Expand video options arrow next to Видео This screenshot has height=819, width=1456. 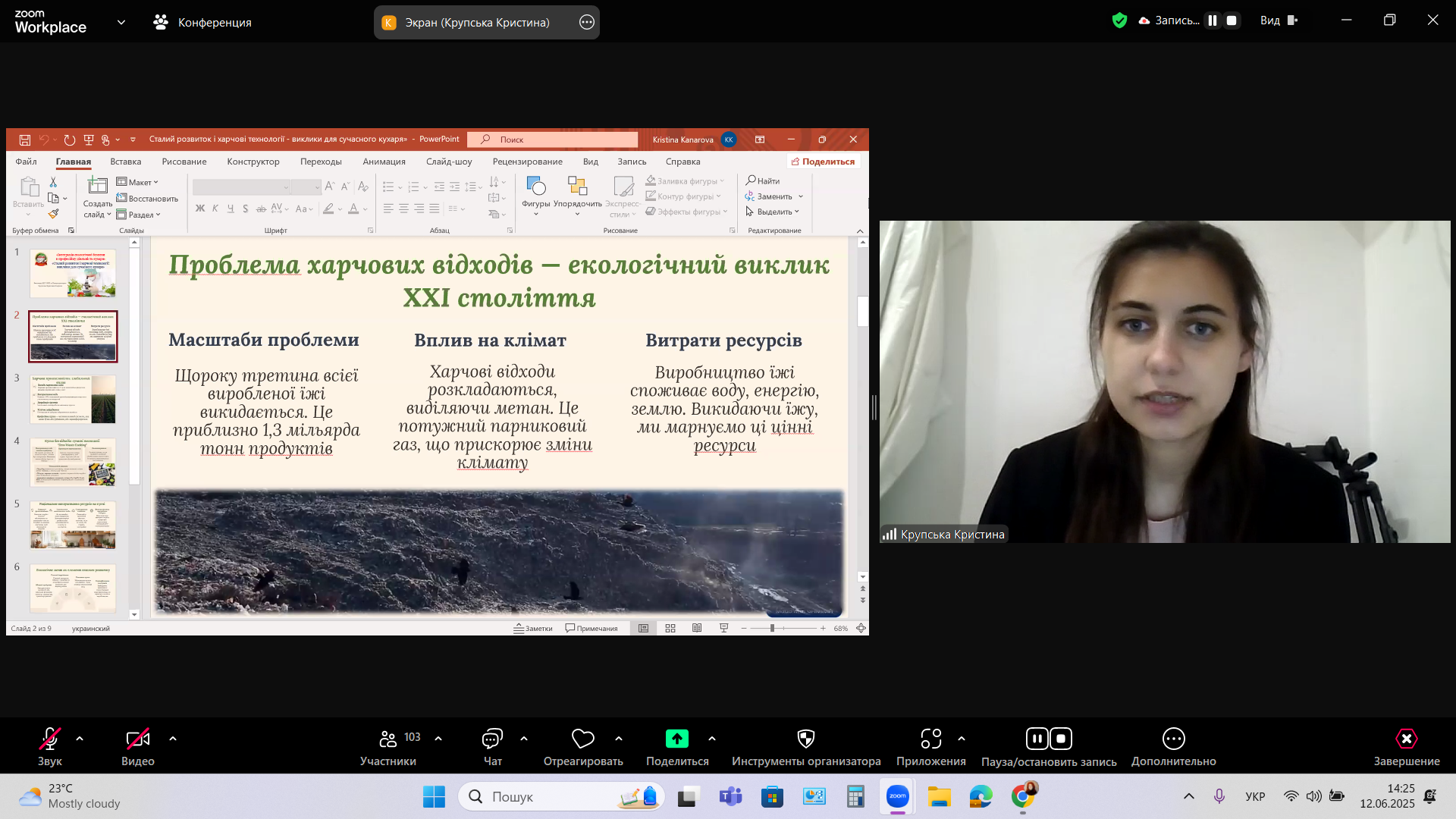pyautogui.click(x=173, y=739)
